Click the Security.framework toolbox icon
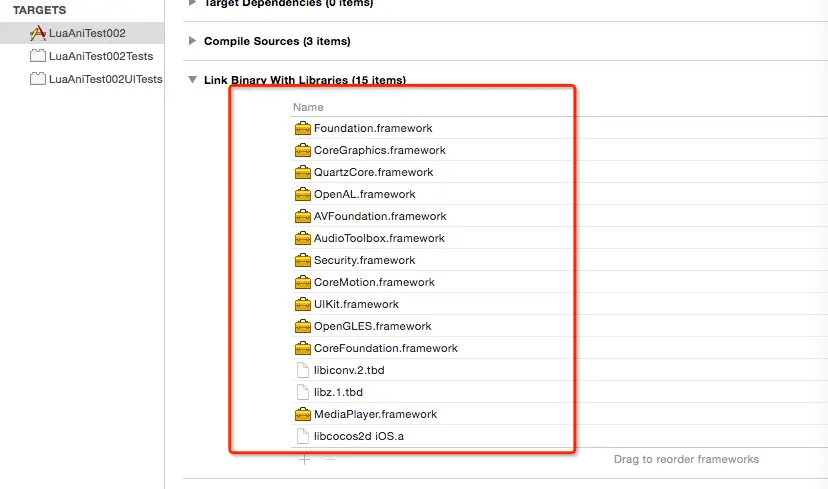Image resolution: width=828 pixels, height=489 pixels. [x=303, y=260]
